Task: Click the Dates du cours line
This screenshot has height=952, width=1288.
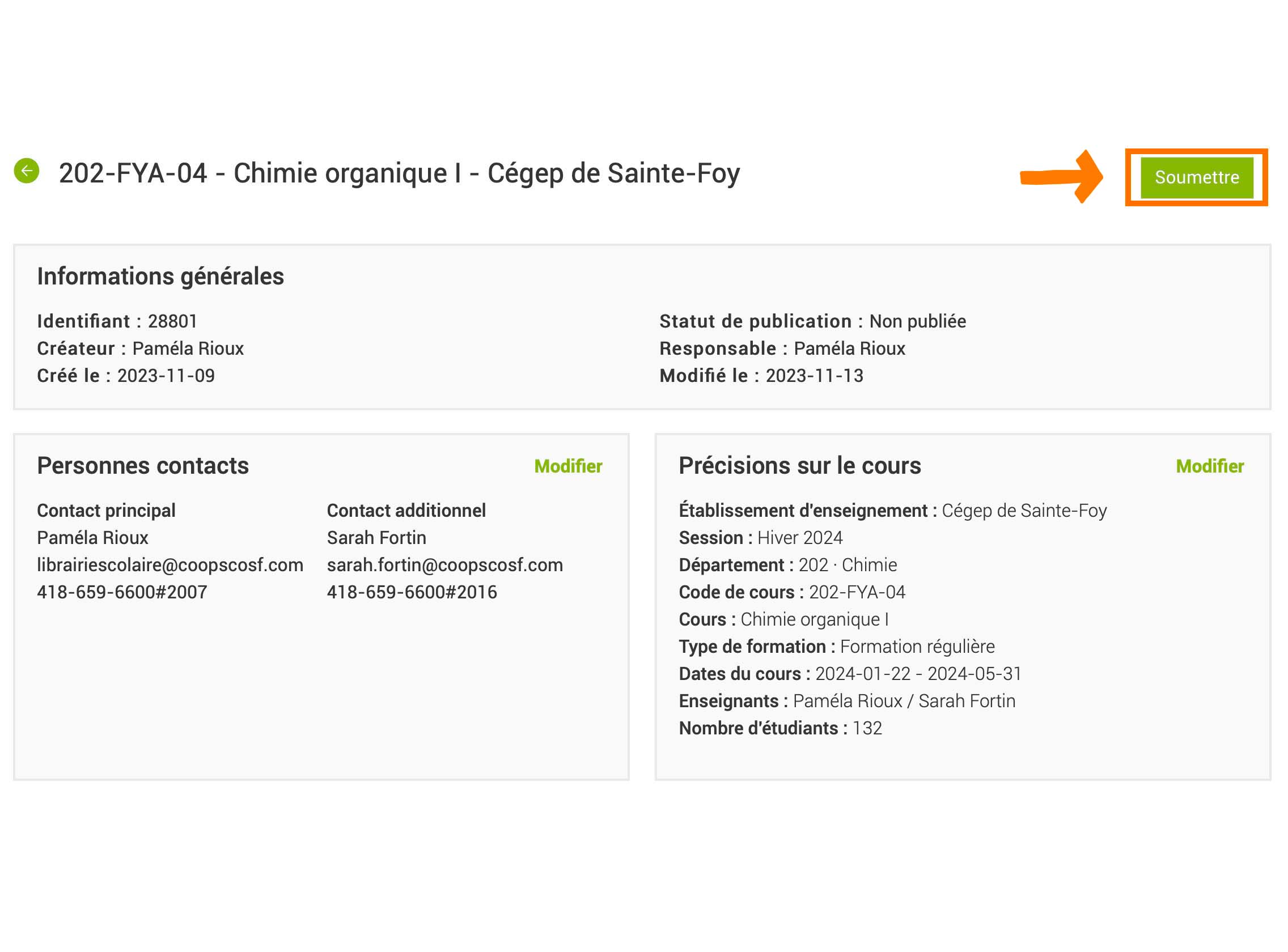Action: pos(850,674)
